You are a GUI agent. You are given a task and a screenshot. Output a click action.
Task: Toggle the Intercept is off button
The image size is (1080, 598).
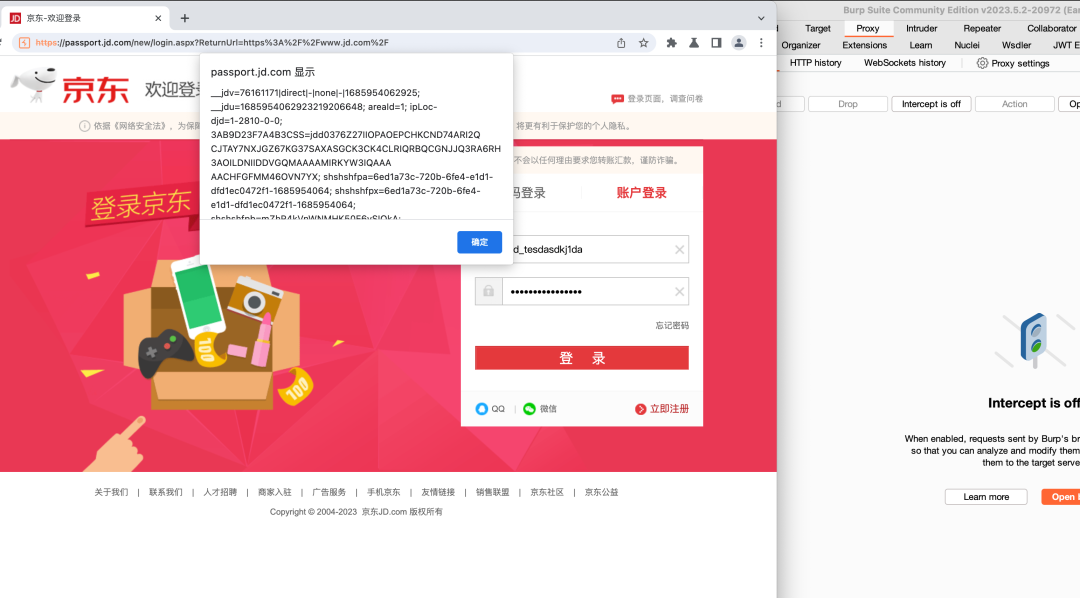pos(931,104)
